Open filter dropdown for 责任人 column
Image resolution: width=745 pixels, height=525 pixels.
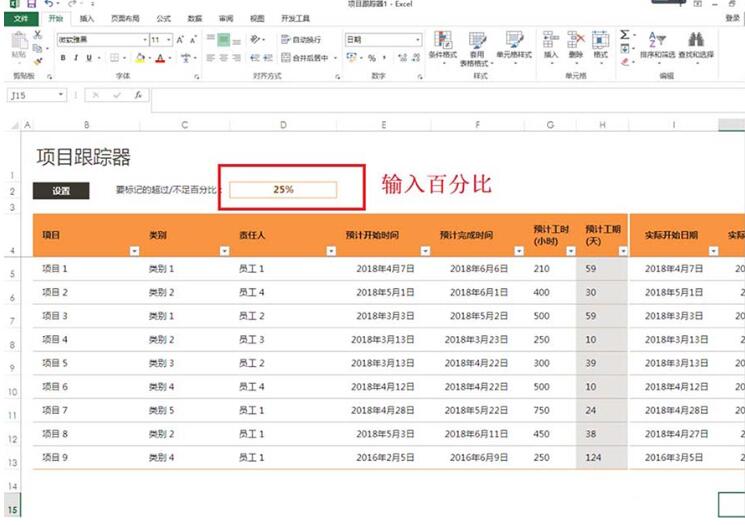coord(331,251)
